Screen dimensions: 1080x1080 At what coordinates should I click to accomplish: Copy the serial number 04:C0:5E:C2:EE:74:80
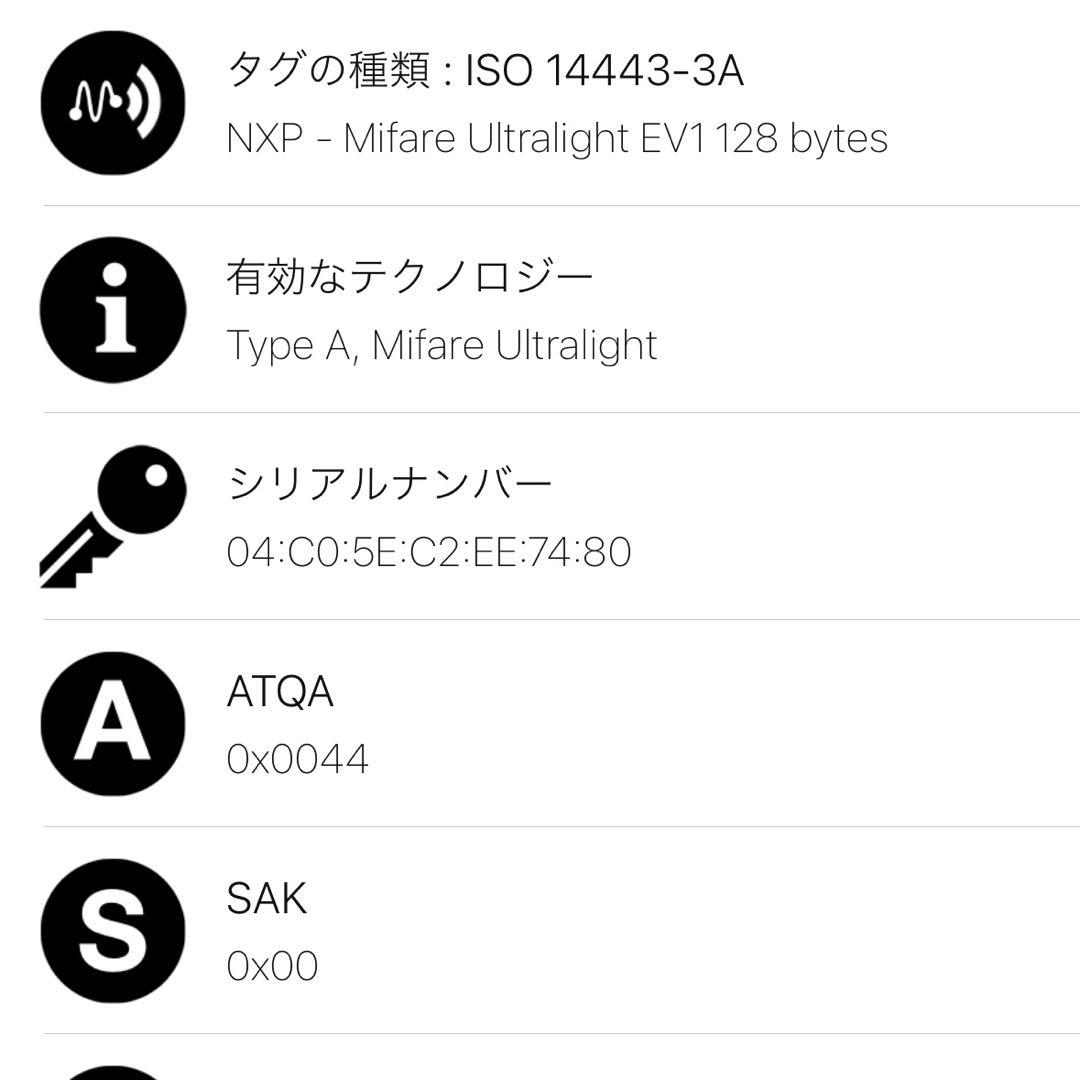429,552
